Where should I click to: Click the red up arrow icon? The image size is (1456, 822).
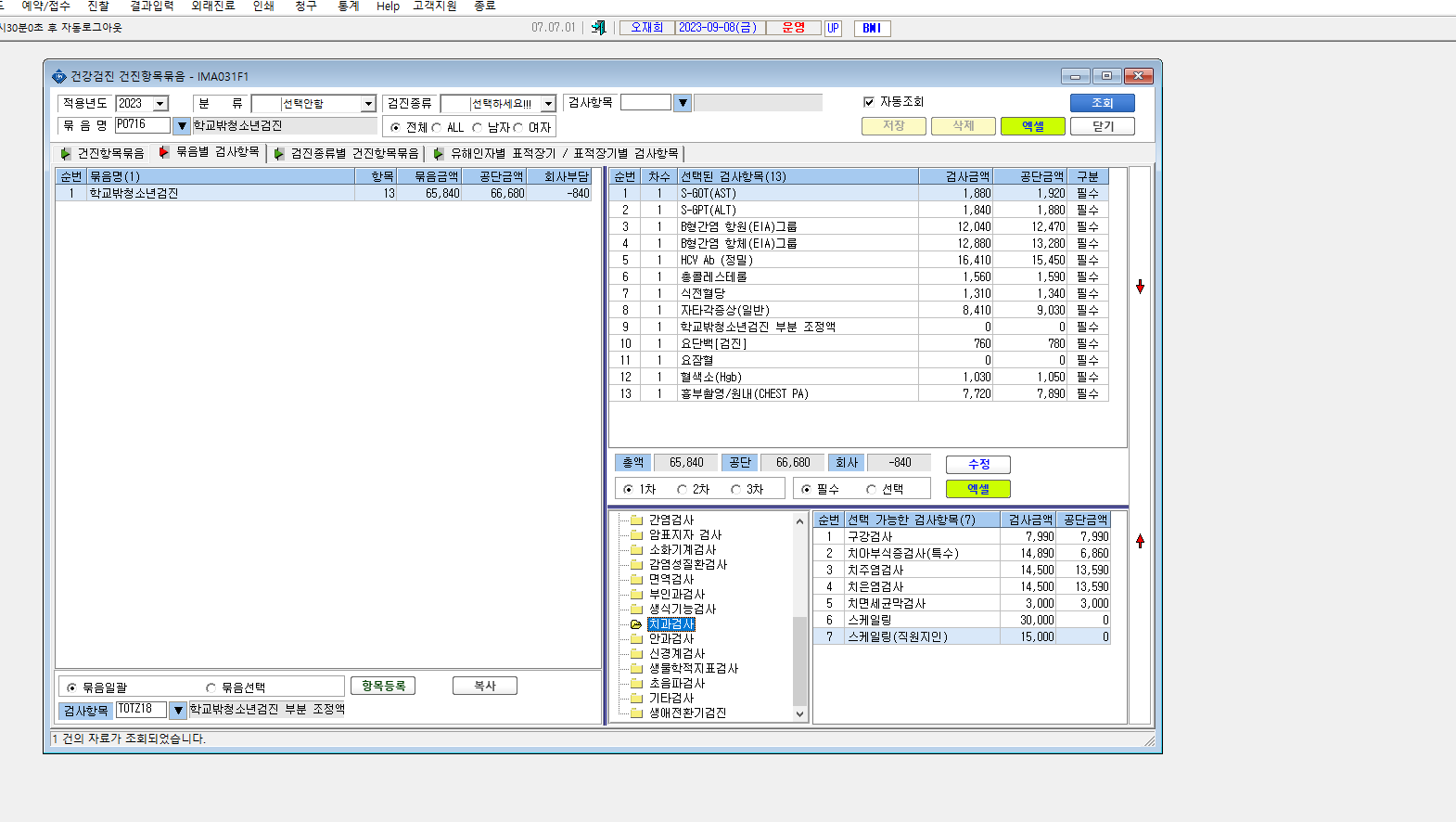click(x=1140, y=540)
